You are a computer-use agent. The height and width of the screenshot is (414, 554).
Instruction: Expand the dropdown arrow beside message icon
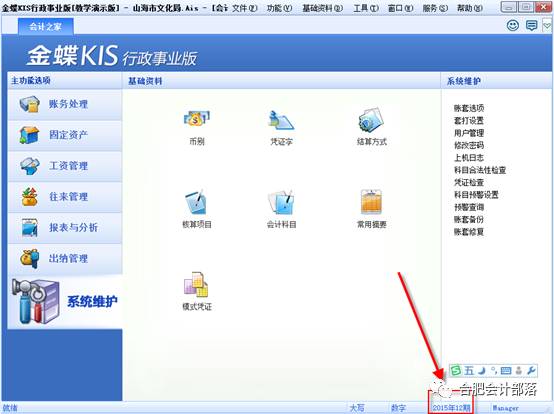547,26
